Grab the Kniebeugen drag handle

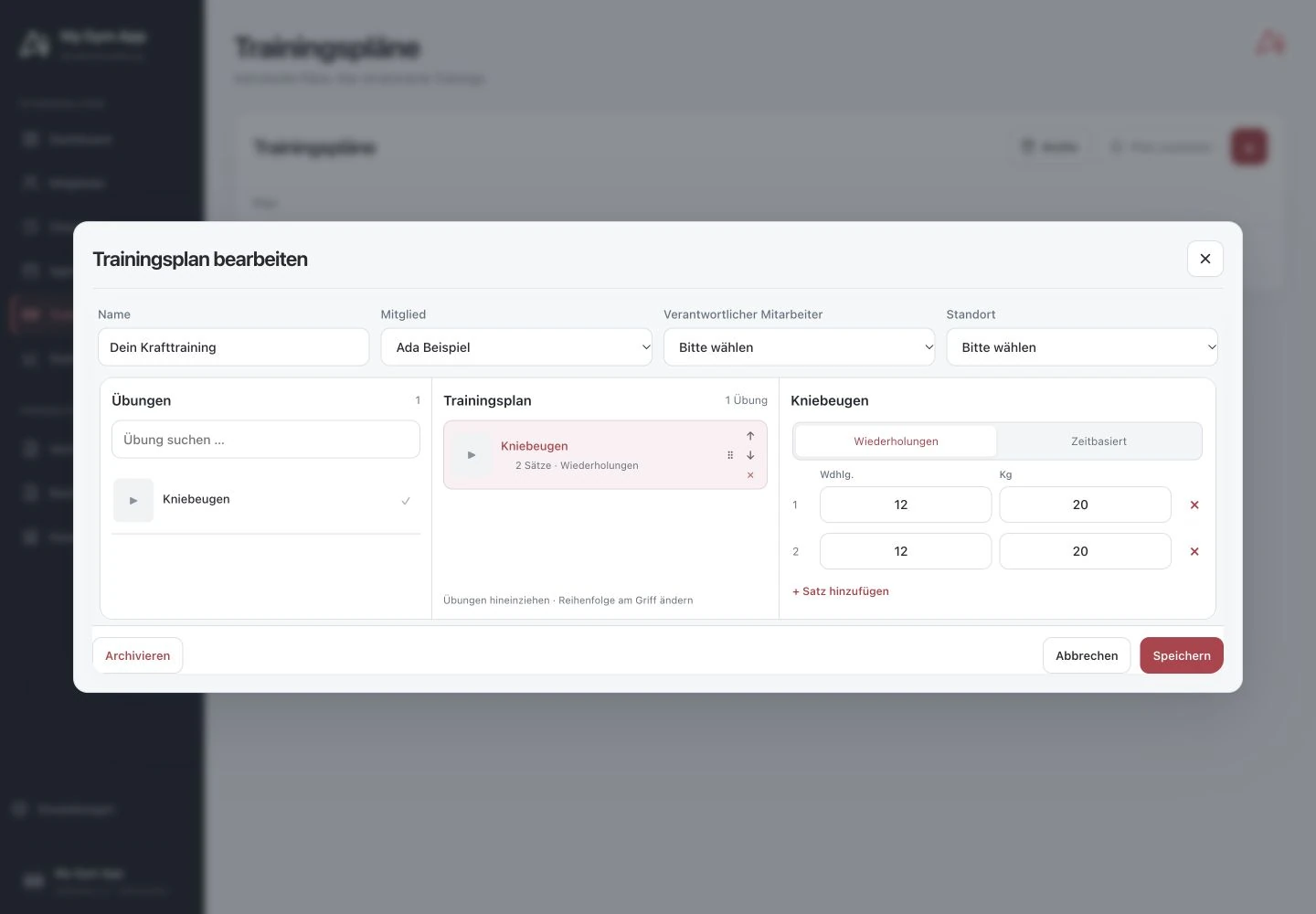coord(730,455)
